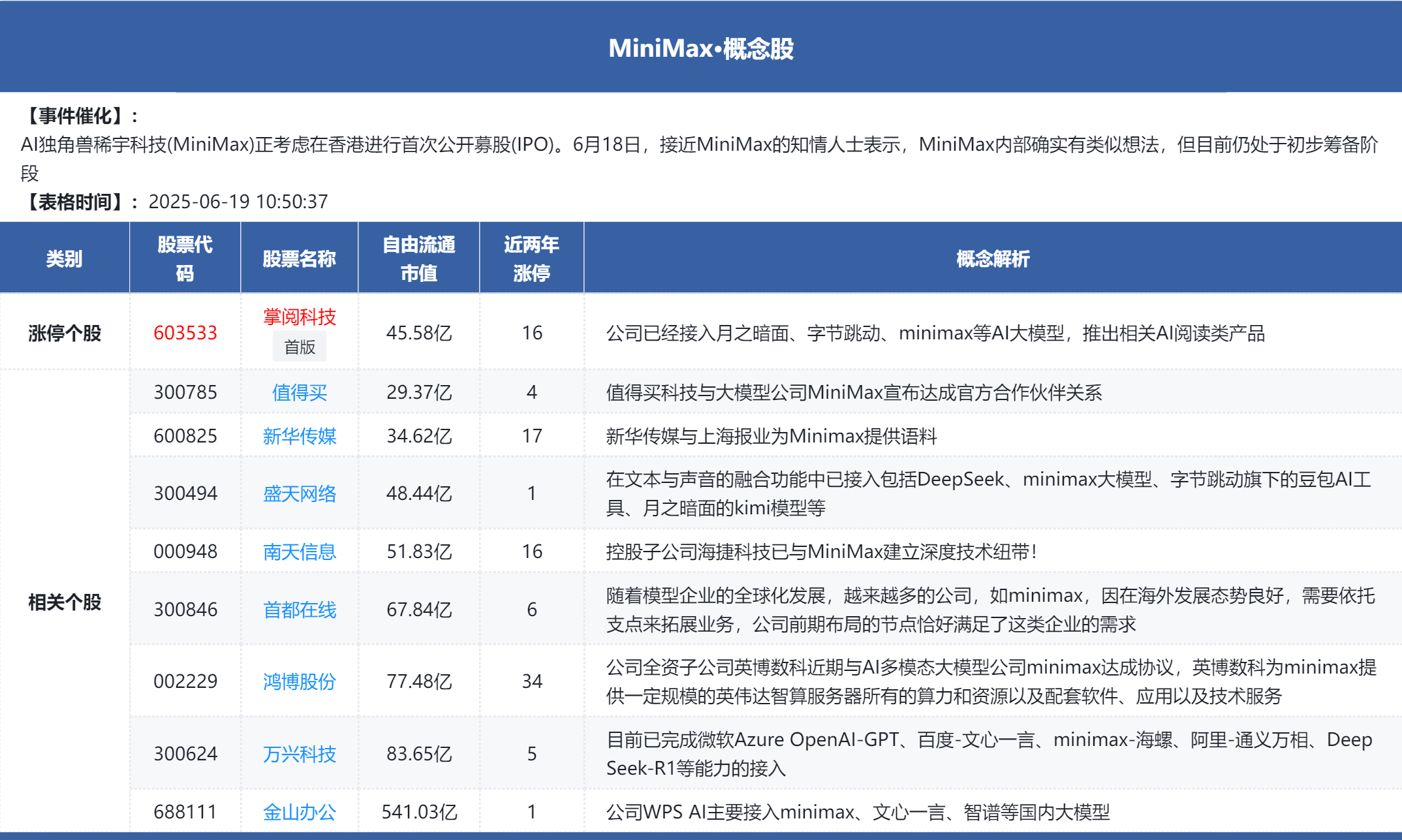Open the 首都在线 stock link

(299, 610)
